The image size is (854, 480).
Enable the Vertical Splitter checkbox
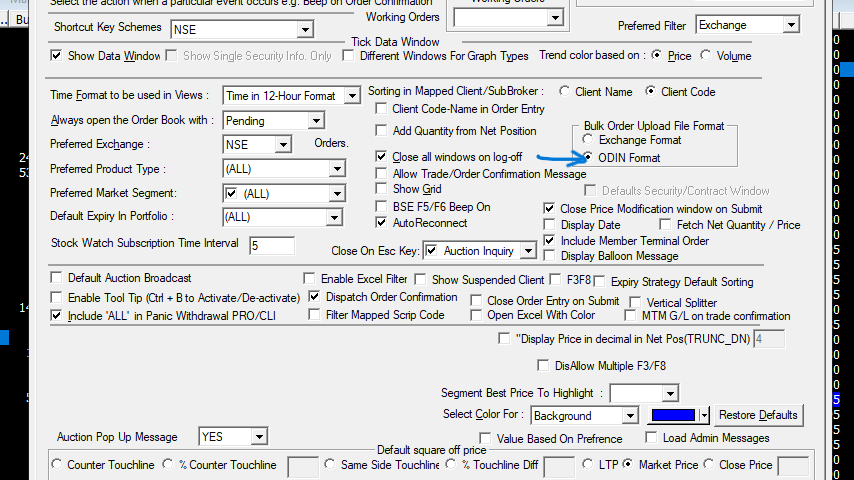tap(636, 303)
